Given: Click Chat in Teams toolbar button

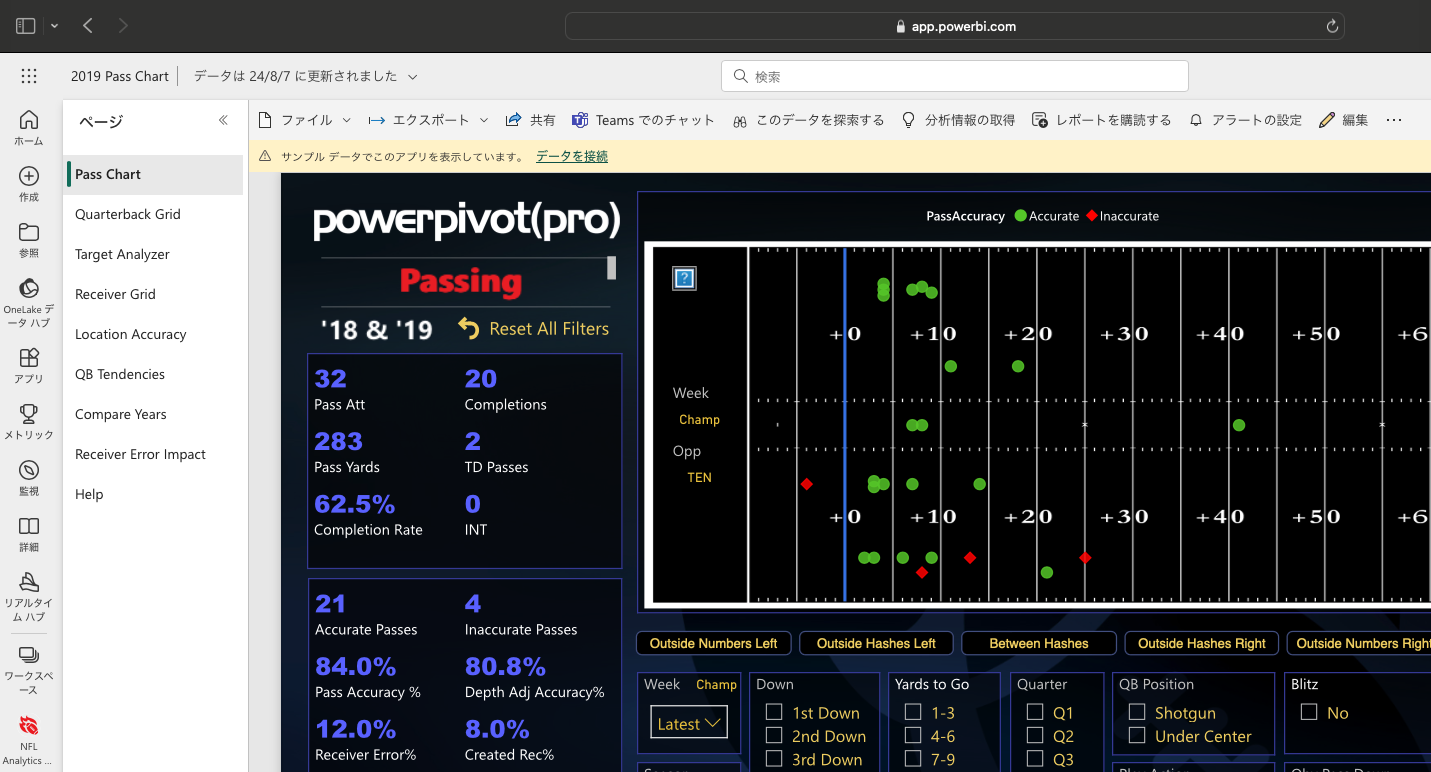Looking at the screenshot, I should point(643,120).
